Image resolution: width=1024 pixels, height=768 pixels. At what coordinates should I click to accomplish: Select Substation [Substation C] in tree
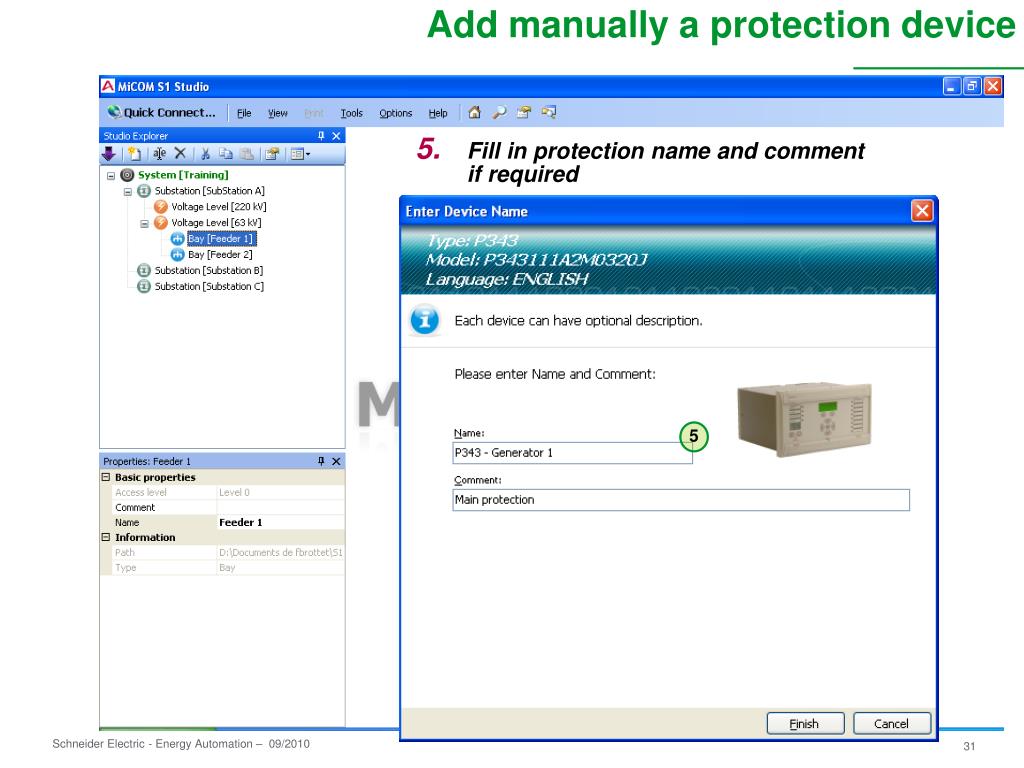pyautogui.click(x=209, y=287)
